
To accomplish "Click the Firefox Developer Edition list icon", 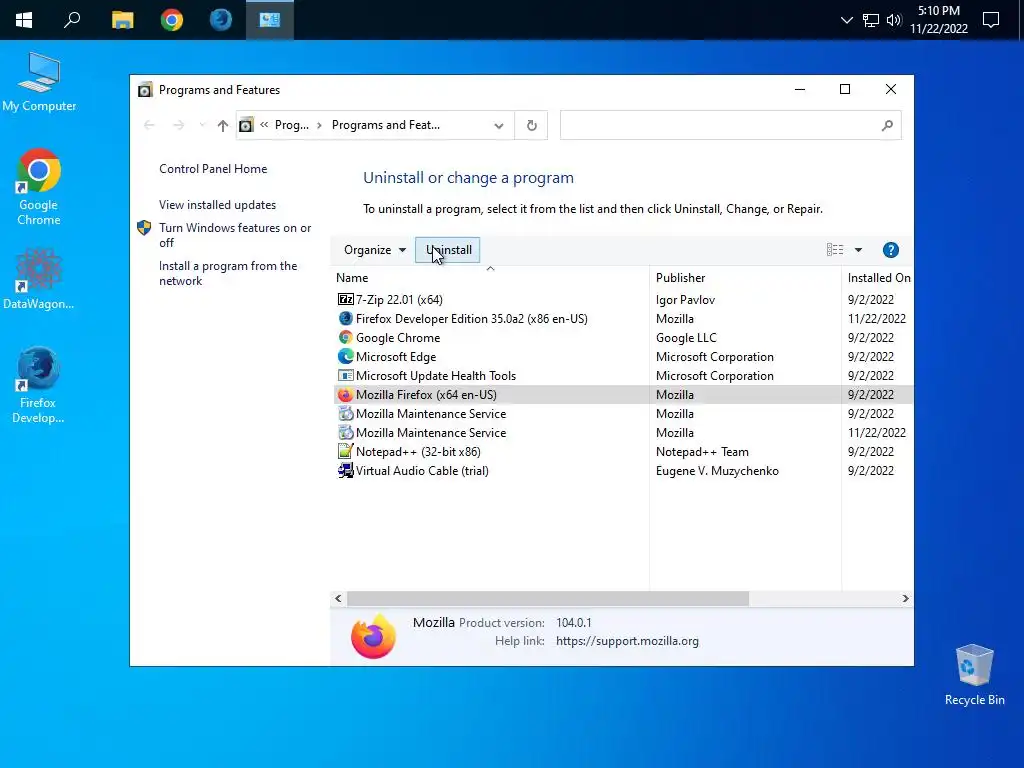I will 345,319.
